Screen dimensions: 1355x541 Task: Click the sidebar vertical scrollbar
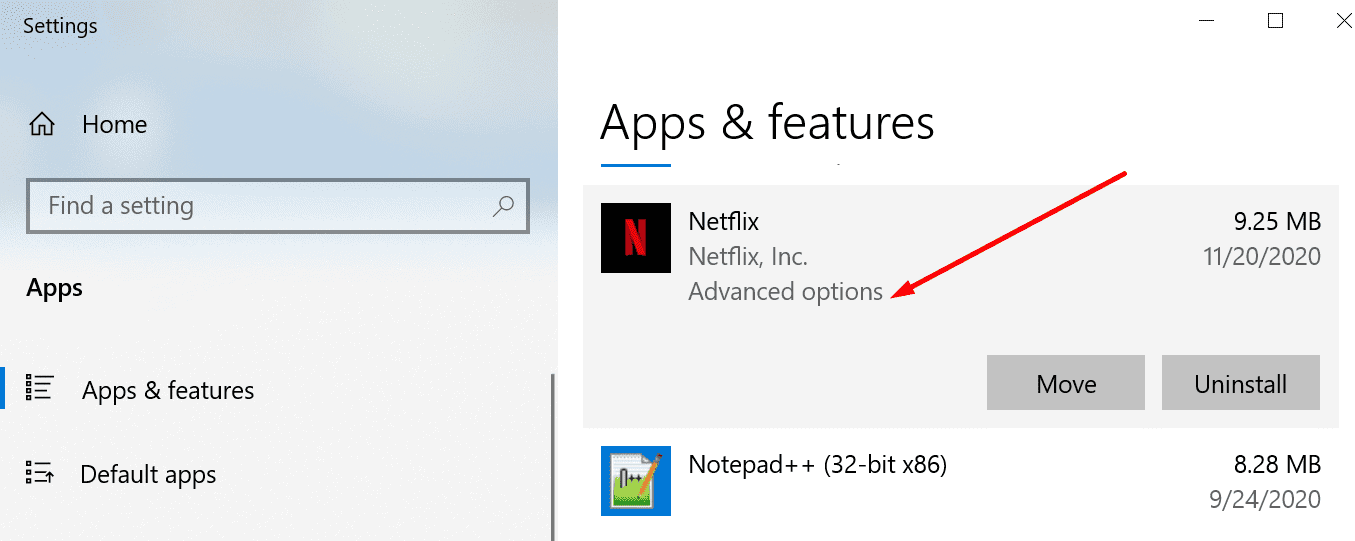click(552, 457)
